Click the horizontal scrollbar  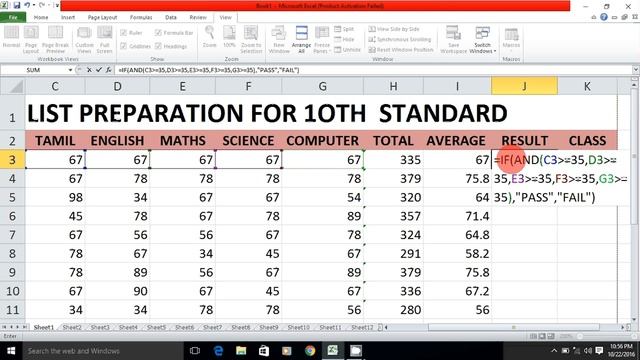click(x=513, y=327)
